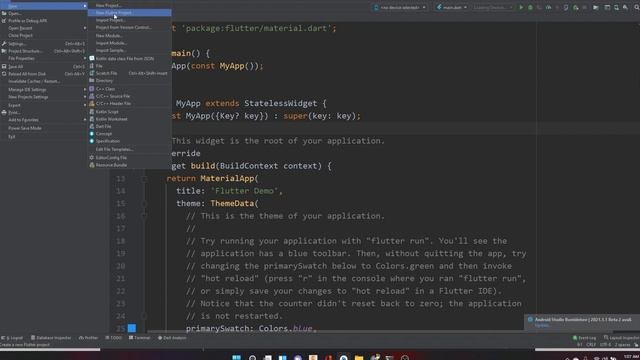This screenshot has width=640, height=360.
Task: Expand Manage IDE Settings submenu
Action: pyautogui.click(x=44, y=89)
